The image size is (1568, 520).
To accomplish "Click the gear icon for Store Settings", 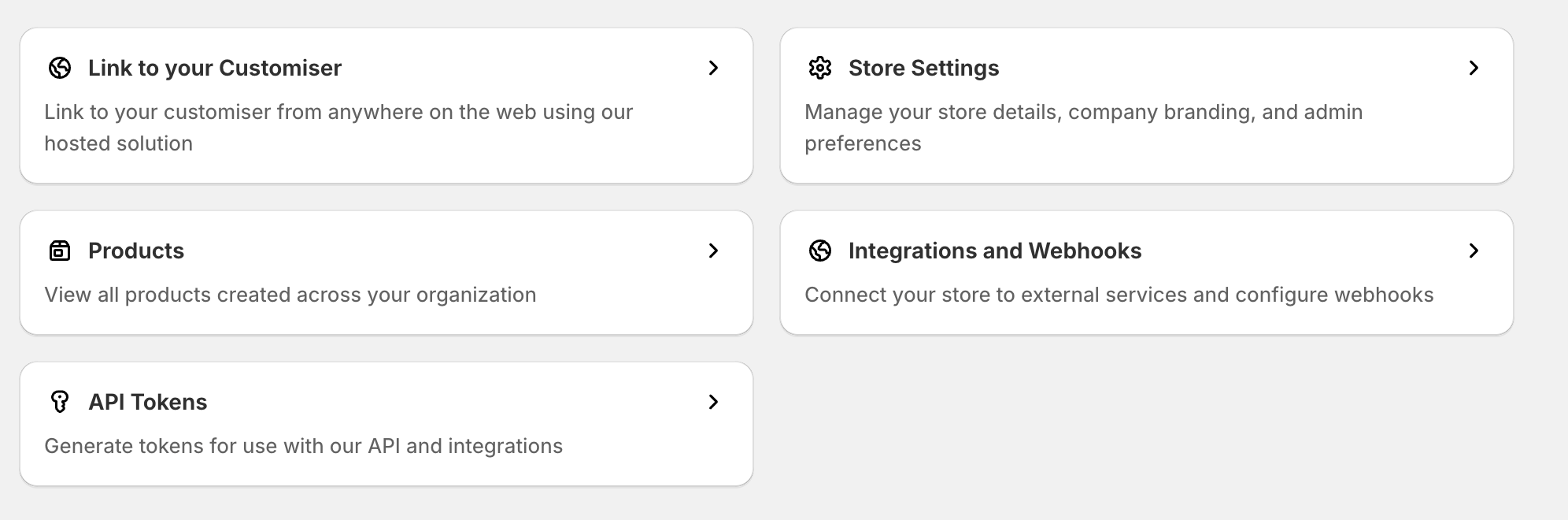I will (820, 68).
